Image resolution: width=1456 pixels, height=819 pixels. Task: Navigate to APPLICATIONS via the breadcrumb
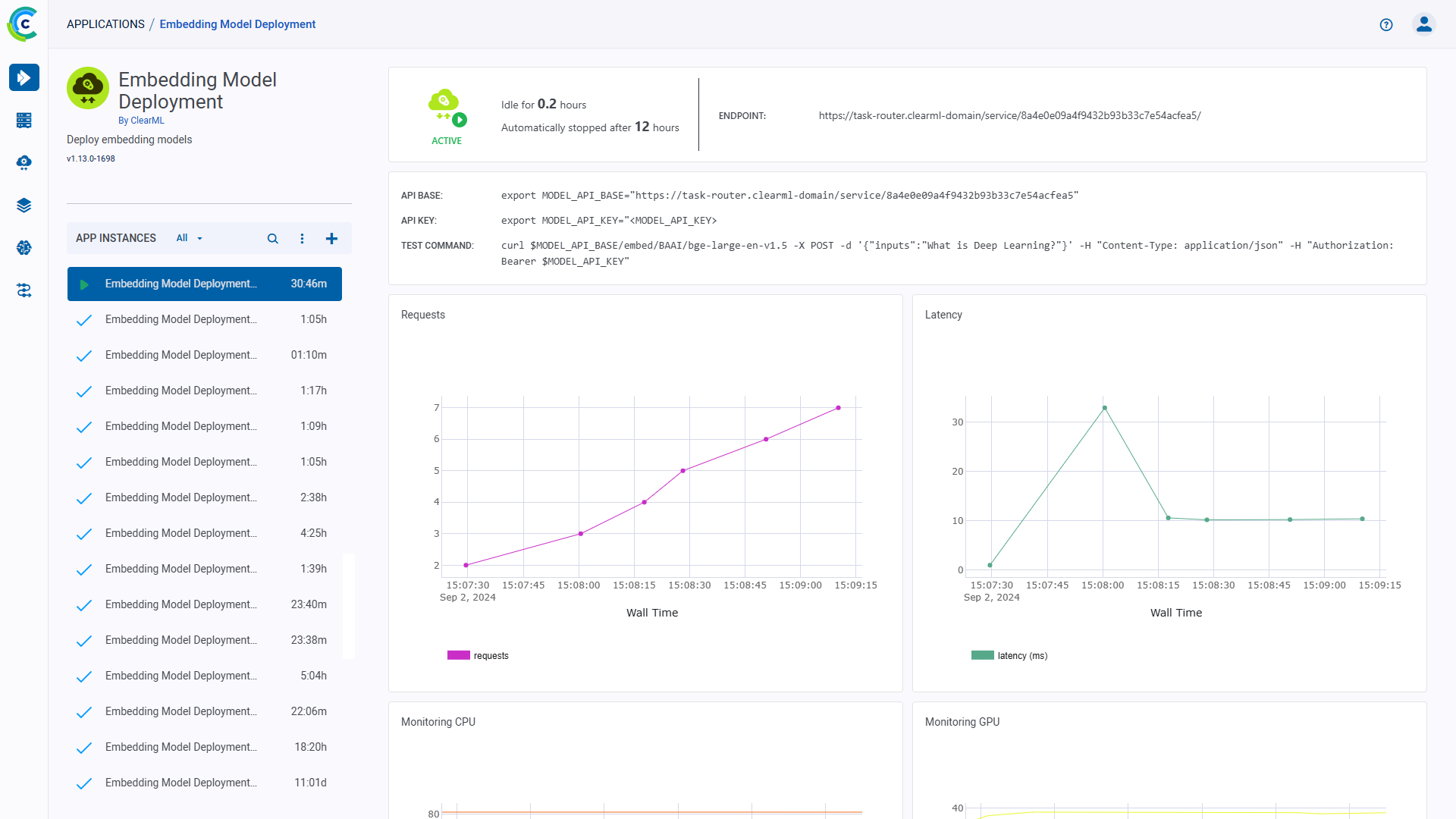[x=105, y=24]
